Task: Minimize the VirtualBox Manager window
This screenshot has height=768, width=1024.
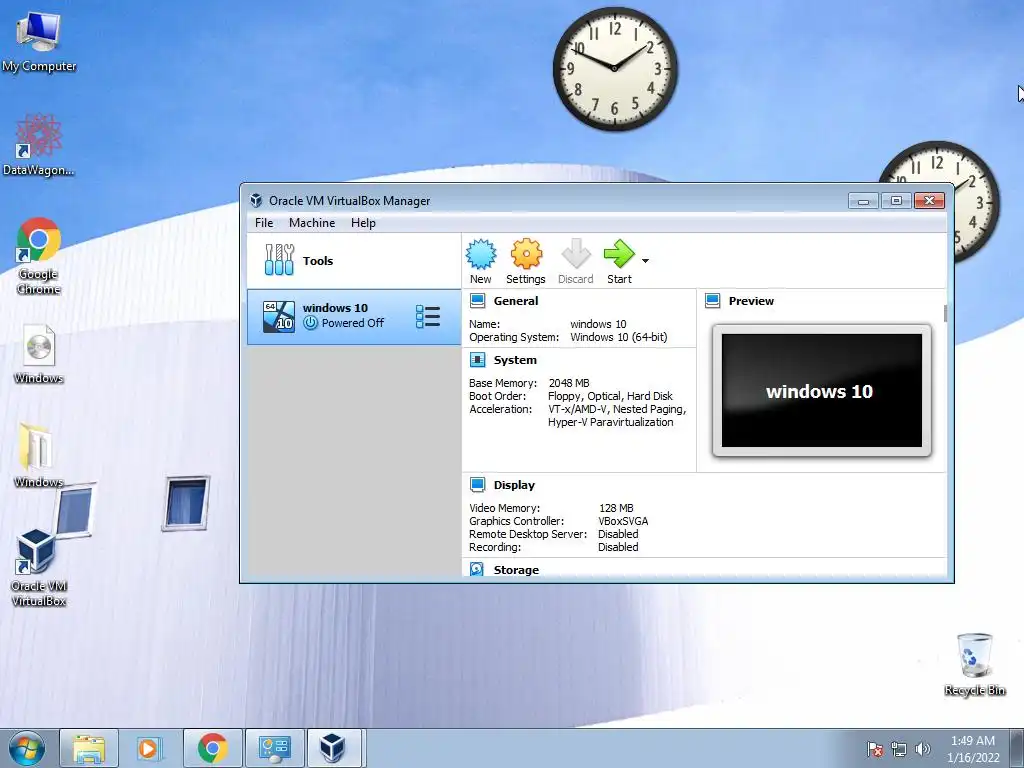Action: pos(863,201)
